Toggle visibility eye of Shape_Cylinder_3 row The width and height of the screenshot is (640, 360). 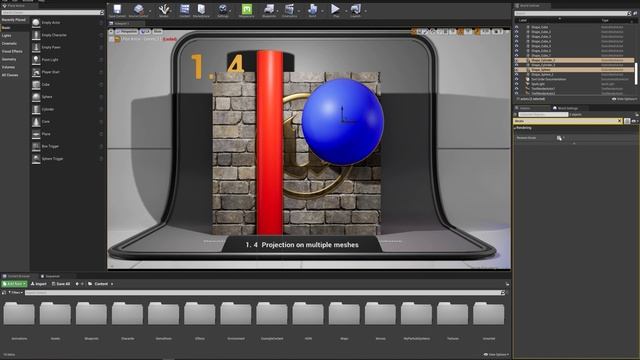coord(517,65)
